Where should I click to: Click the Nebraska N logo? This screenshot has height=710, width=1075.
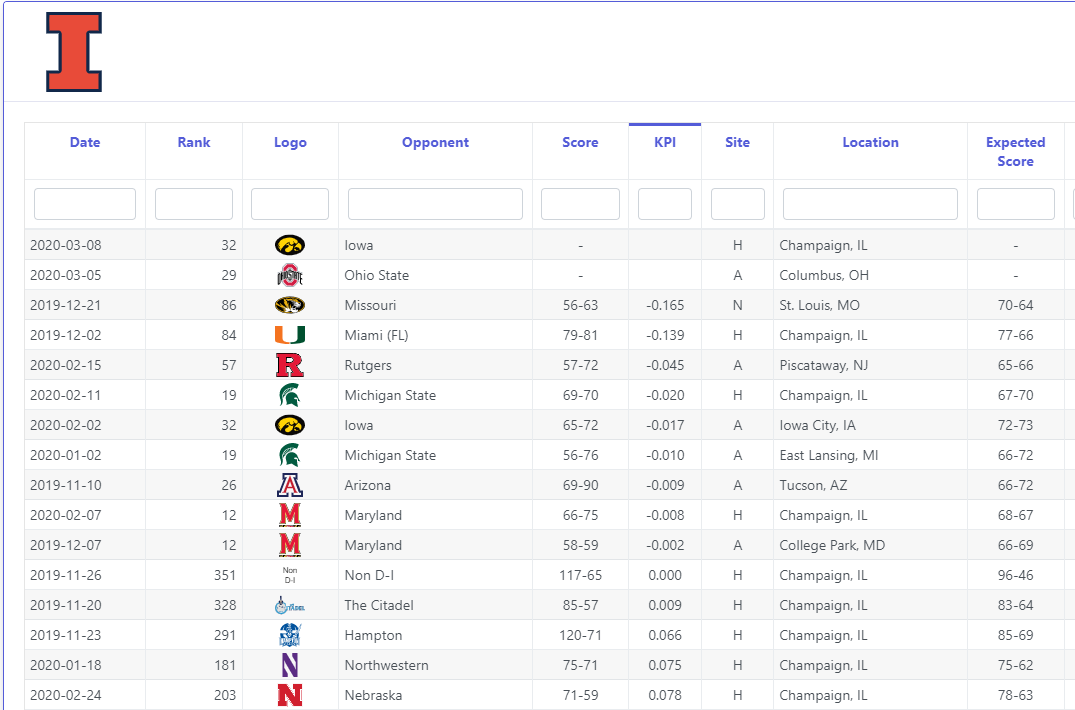tap(290, 695)
